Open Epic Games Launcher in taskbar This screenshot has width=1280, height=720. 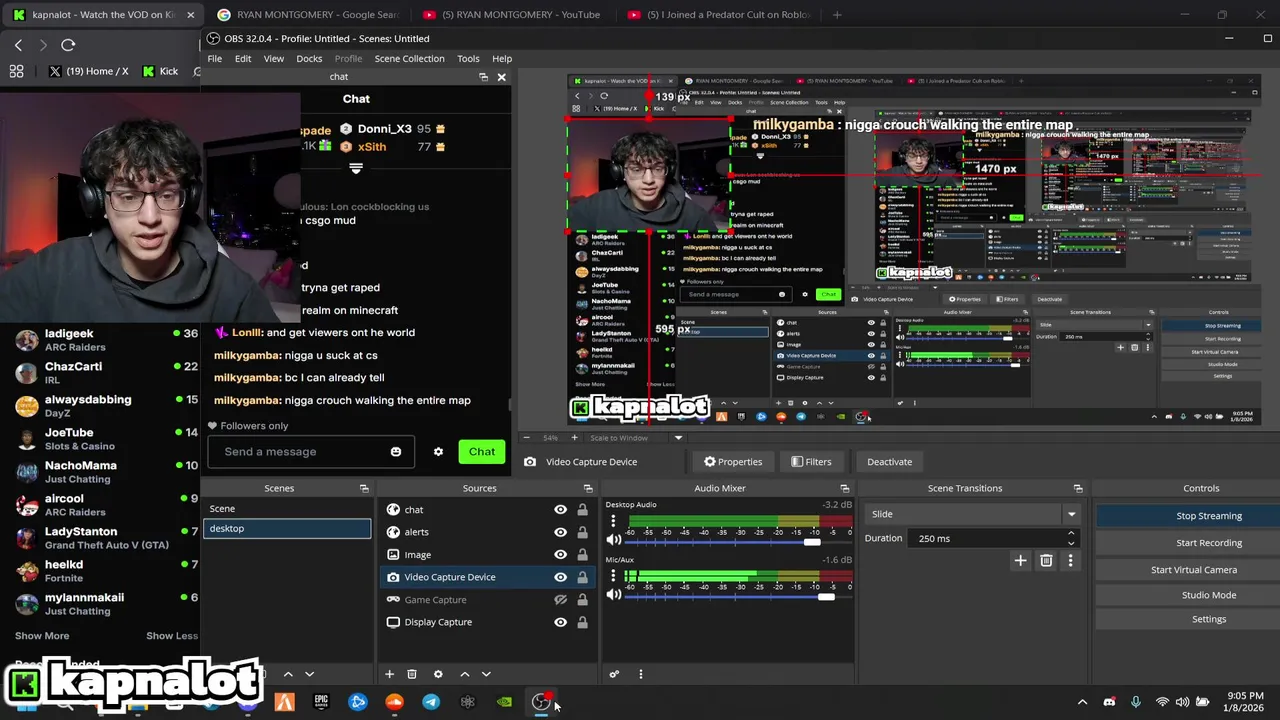tap(321, 702)
